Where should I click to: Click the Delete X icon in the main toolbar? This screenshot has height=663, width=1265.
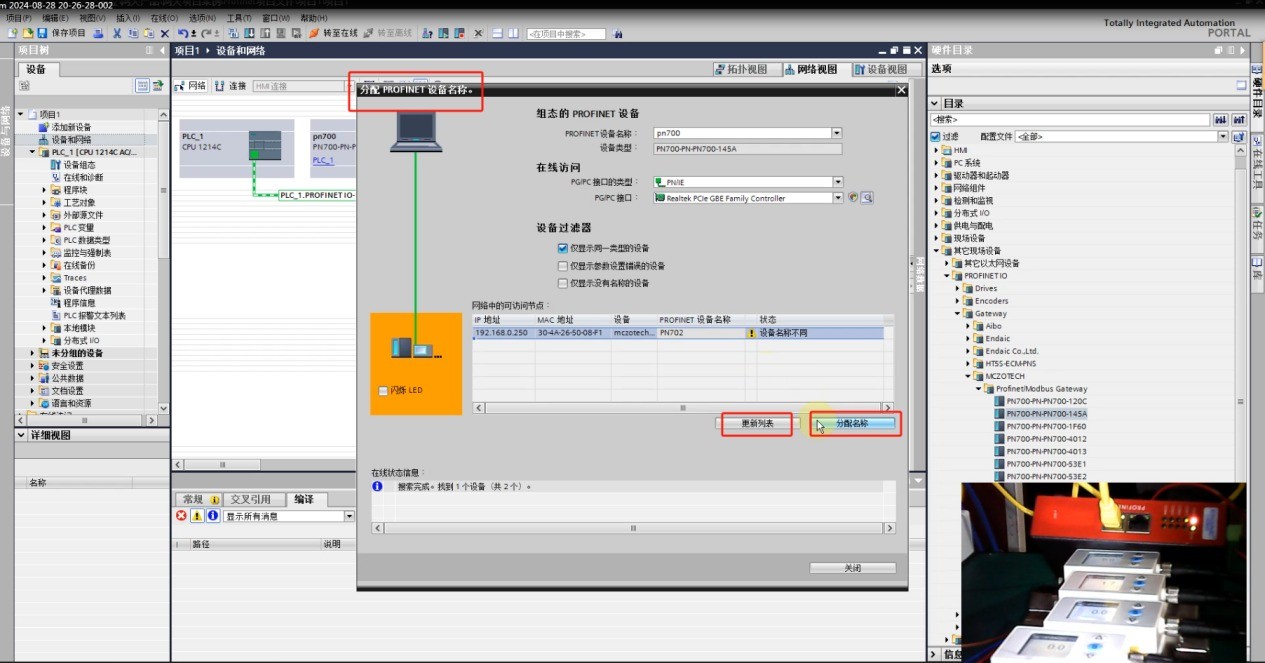[x=165, y=33]
